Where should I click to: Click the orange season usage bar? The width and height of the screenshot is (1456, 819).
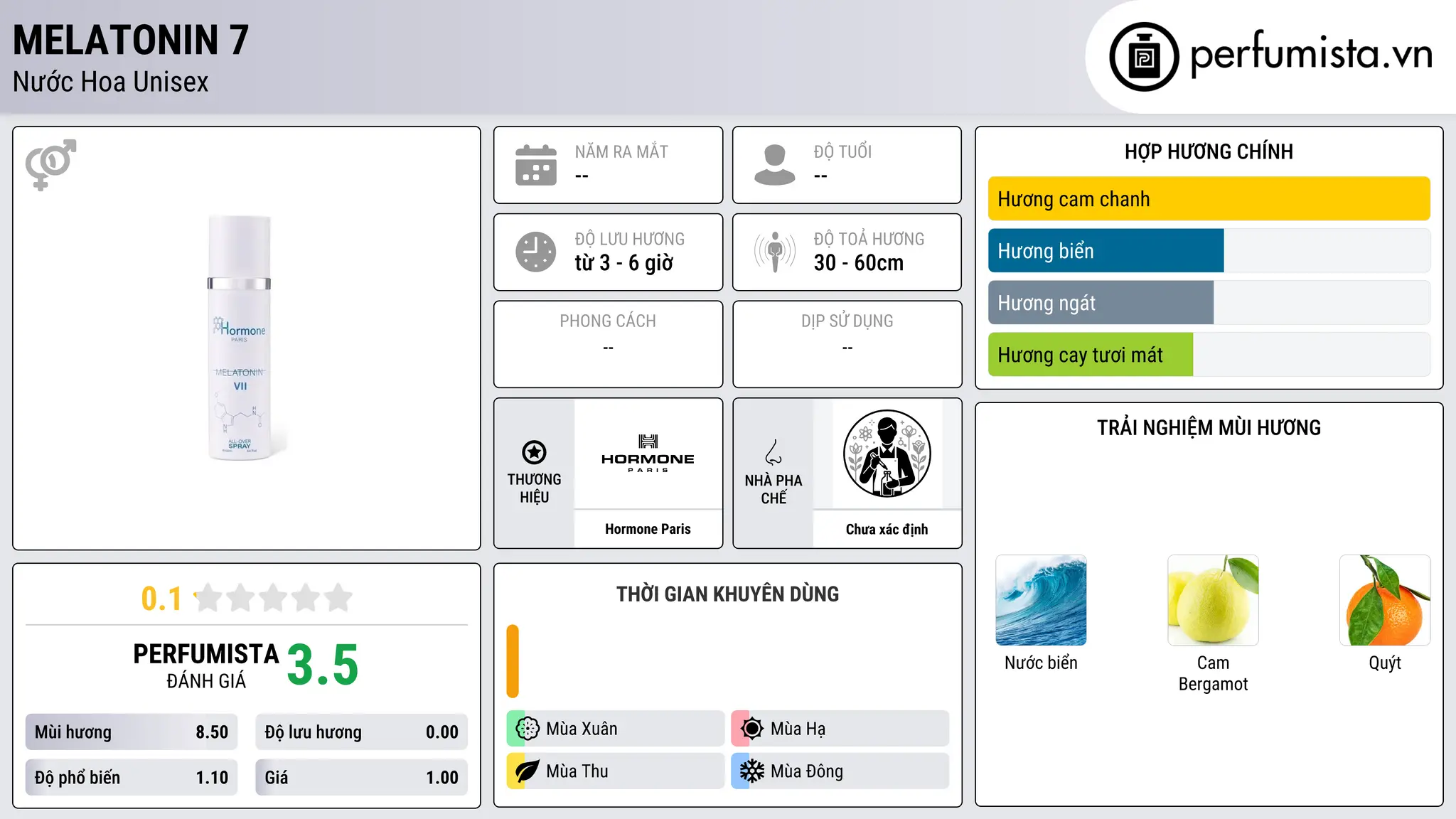(x=513, y=661)
